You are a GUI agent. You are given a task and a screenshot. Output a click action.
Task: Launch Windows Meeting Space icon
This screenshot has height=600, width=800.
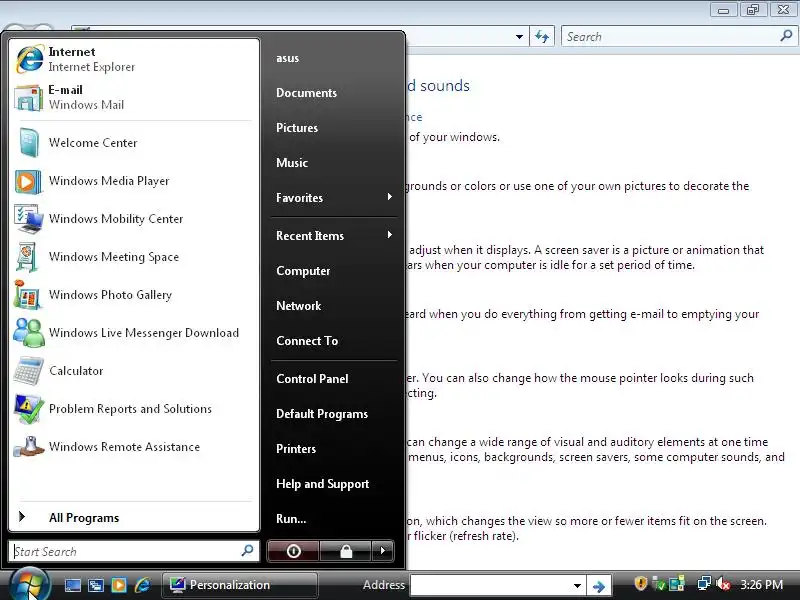pos(27,257)
